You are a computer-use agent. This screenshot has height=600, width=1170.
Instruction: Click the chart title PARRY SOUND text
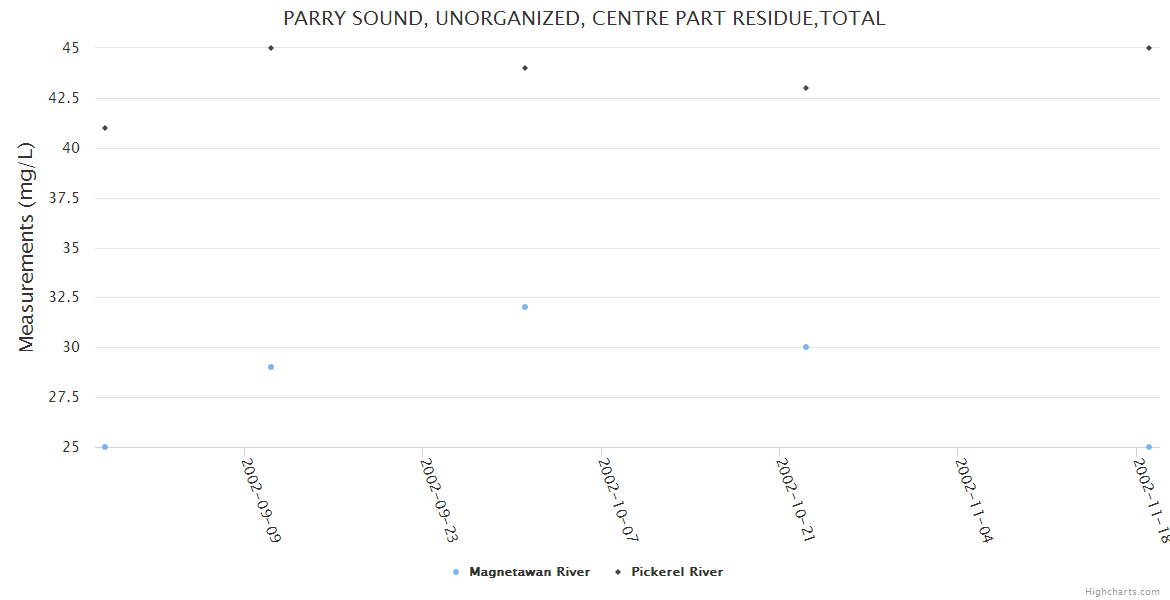[584, 19]
